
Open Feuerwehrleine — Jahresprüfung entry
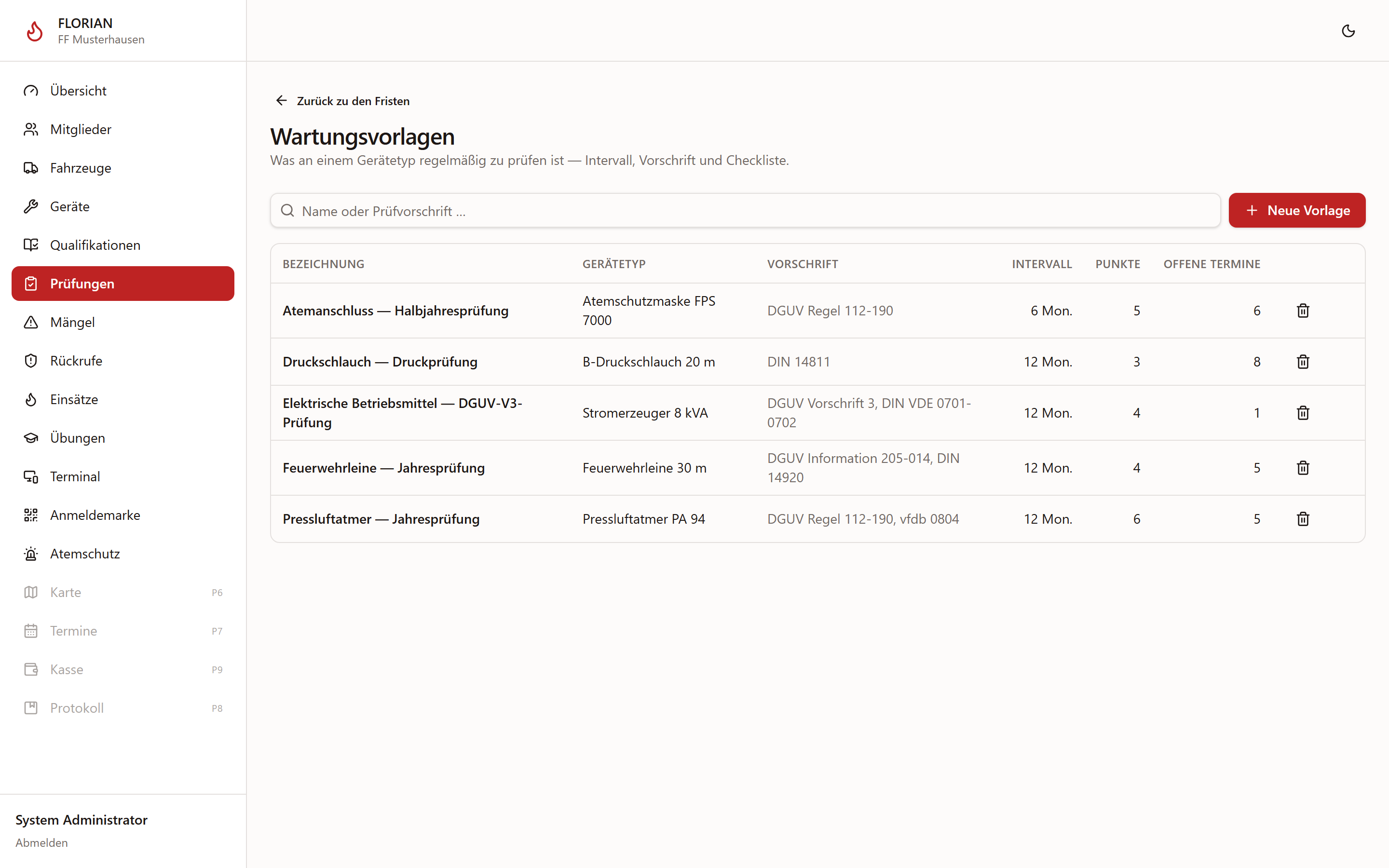383,468
